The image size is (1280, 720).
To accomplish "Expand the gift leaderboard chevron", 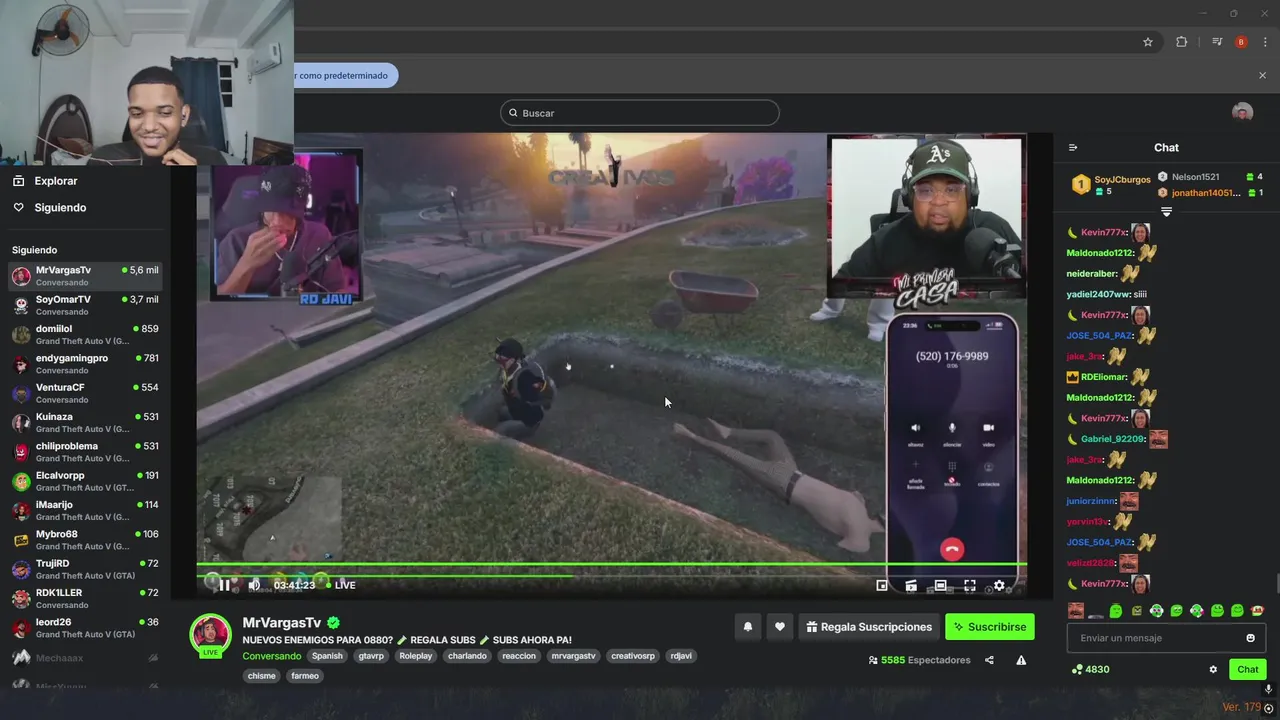I will point(1166,211).
